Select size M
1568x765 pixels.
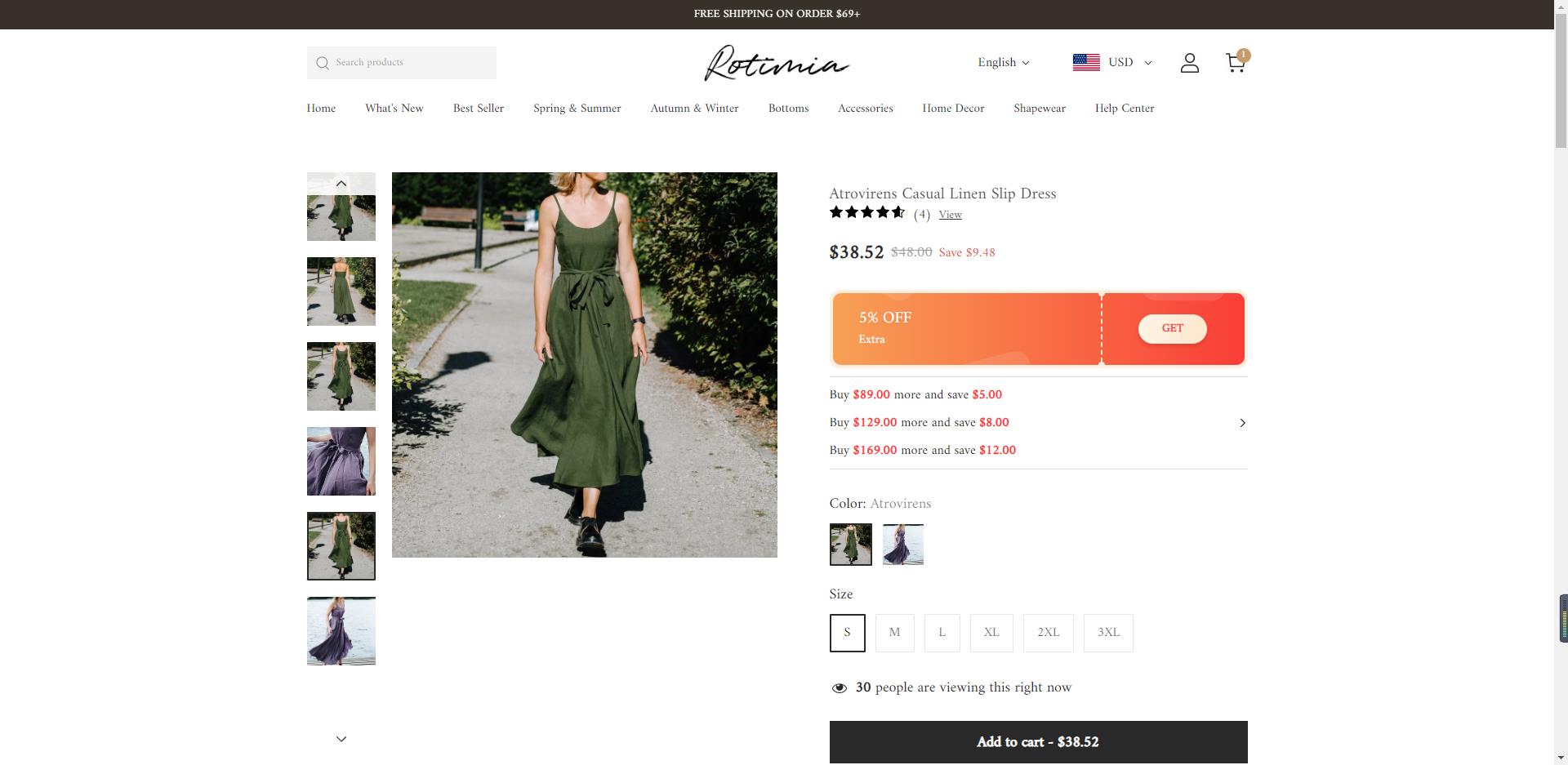click(894, 633)
